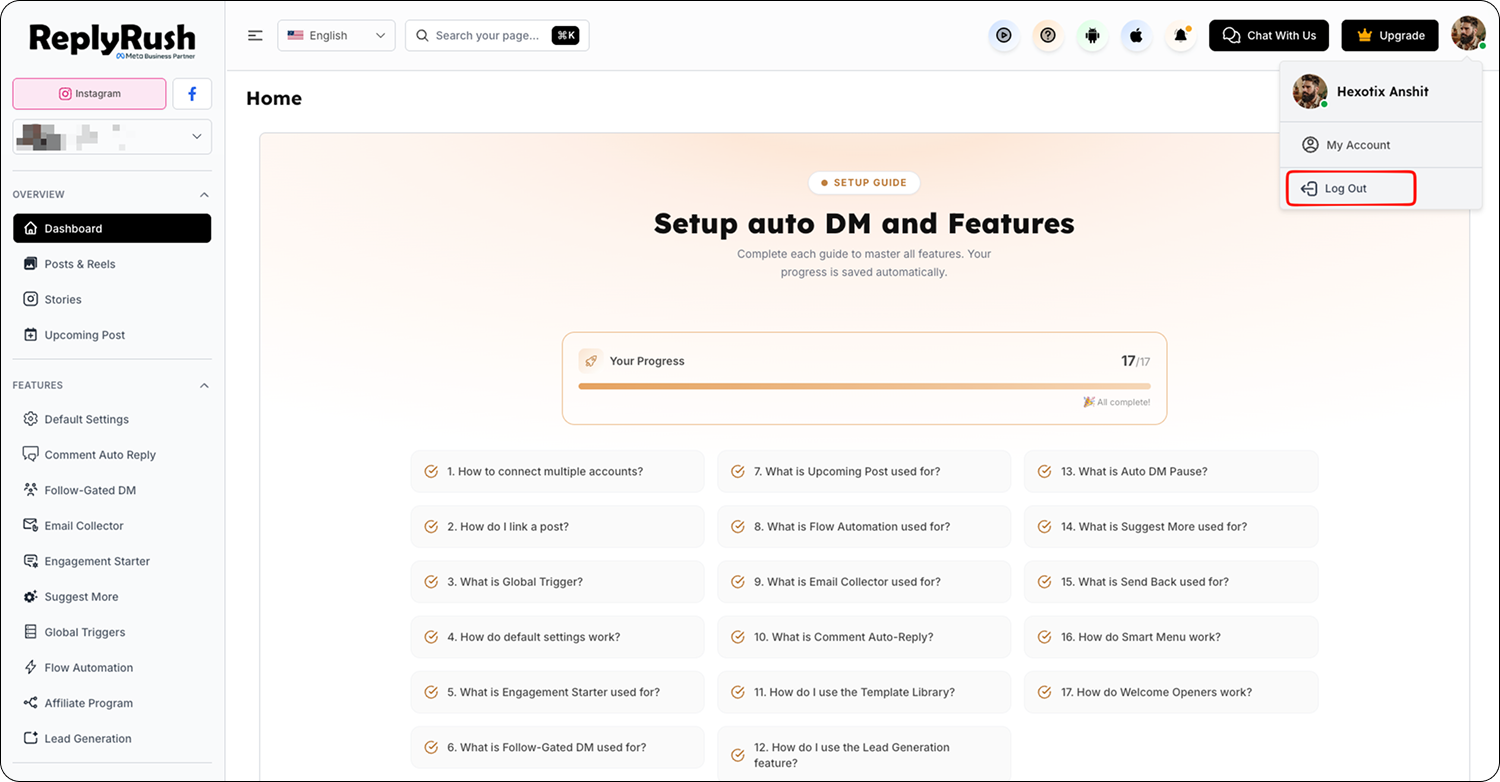Toggle the sidebar with the hamburger icon
This screenshot has height=782, width=1500.
pyautogui.click(x=255, y=36)
